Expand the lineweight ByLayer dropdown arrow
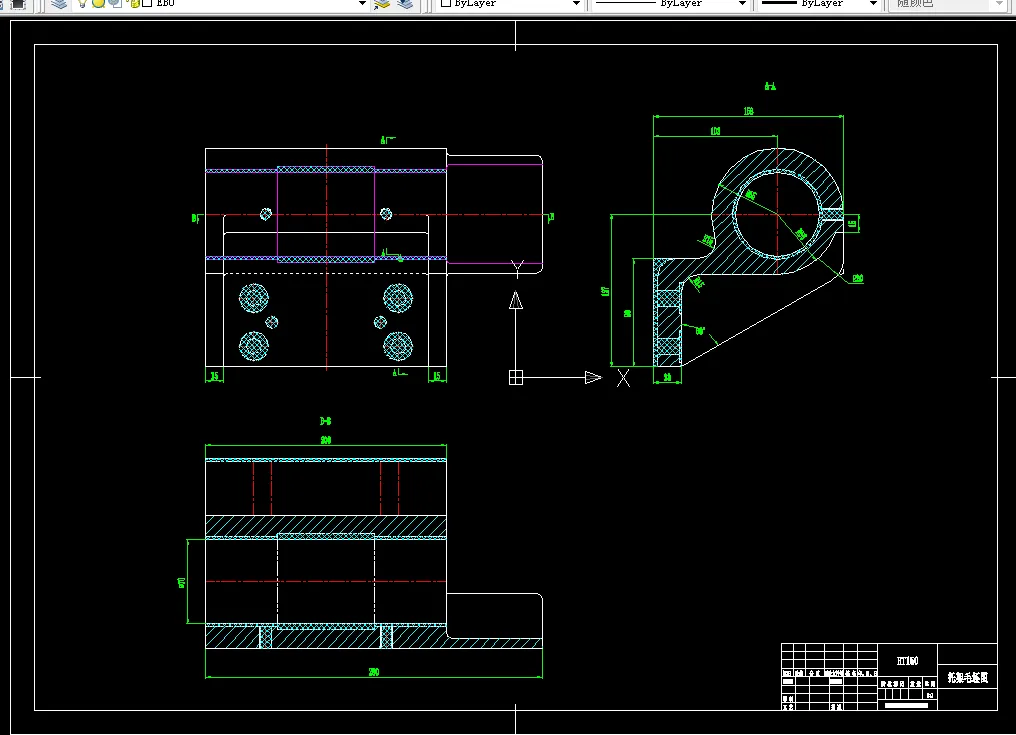The image size is (1016, 735). pos(873,3)
